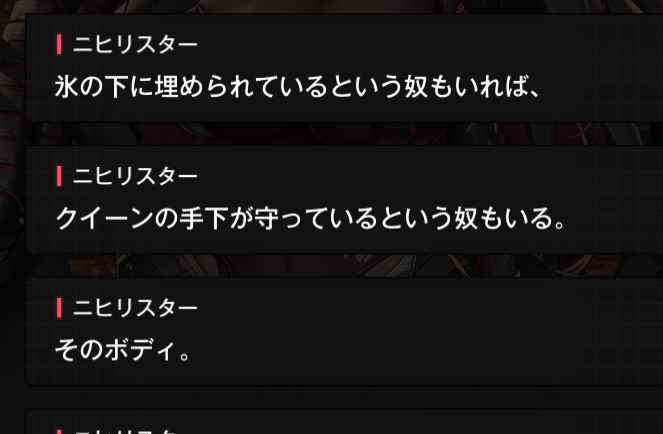Image resolution: width=663 pixels, height=434 pixels.
Task: Click the 氷 character at the start of the first message
Action: point(67,87)
